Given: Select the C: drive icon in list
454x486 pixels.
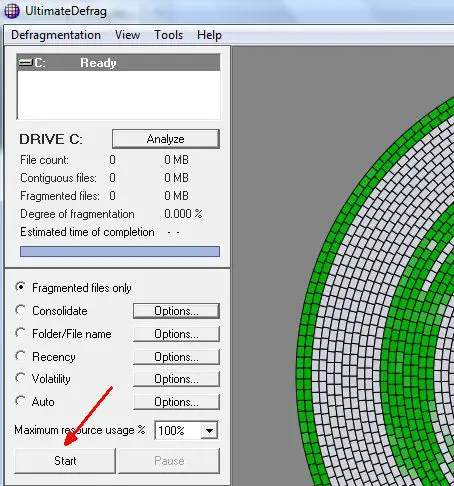Looking at the screenshot, I should tap(25, 62).
